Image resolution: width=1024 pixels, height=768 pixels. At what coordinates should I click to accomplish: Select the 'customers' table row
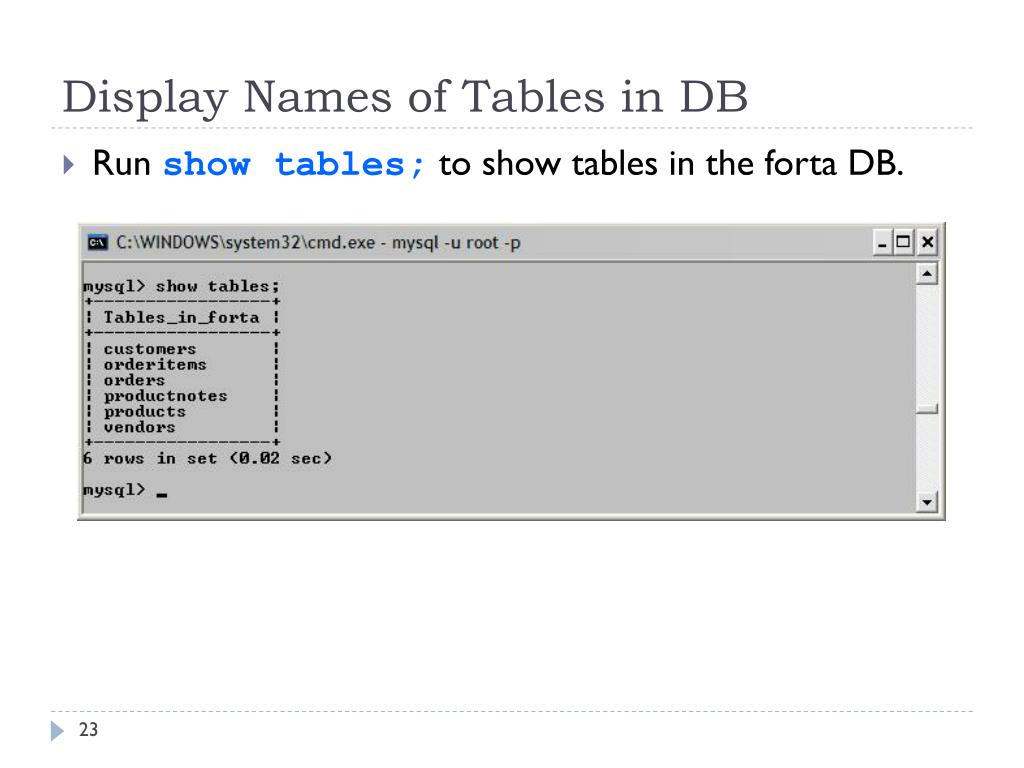(150, 349)
